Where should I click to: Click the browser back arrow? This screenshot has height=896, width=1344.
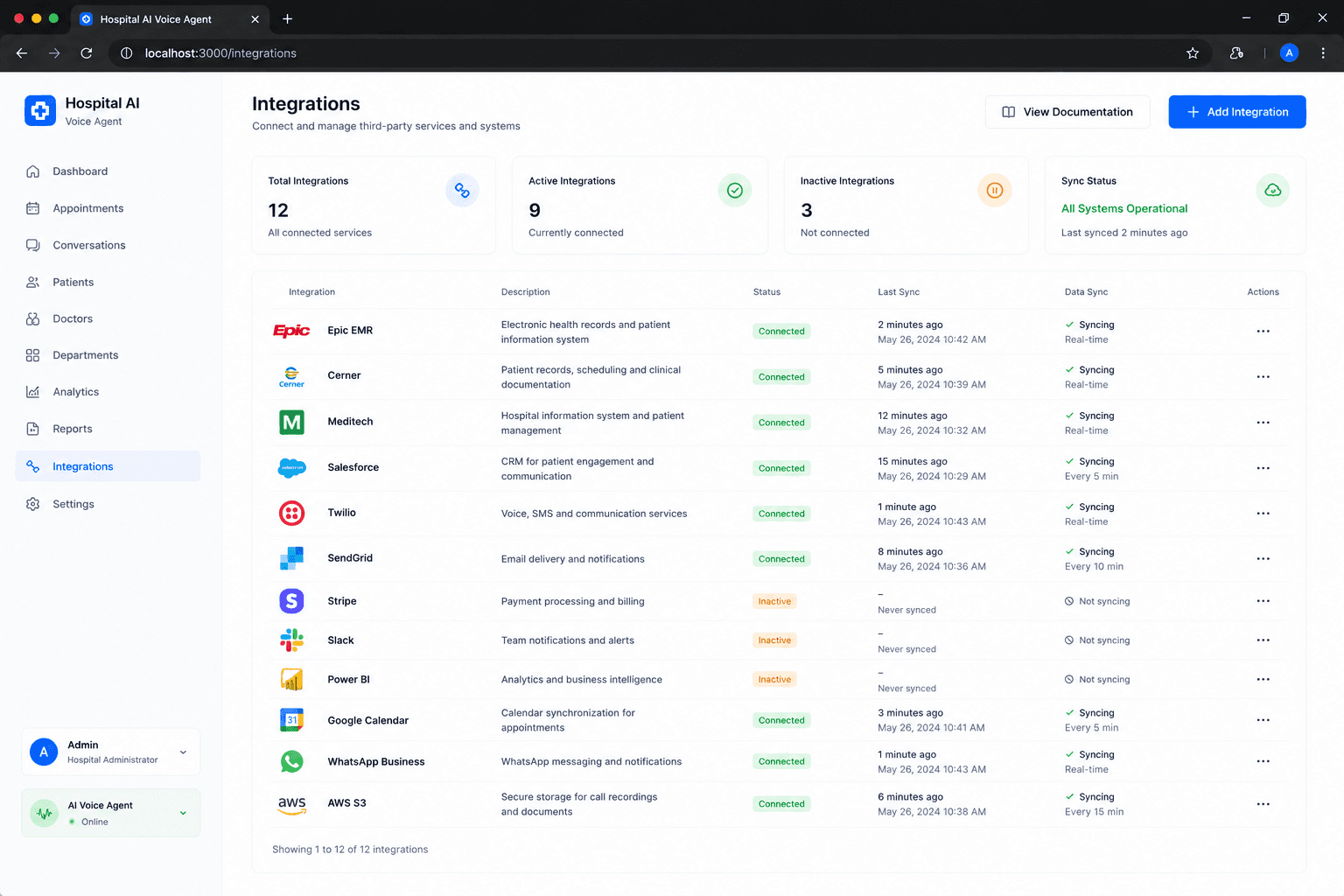[22, 53]
